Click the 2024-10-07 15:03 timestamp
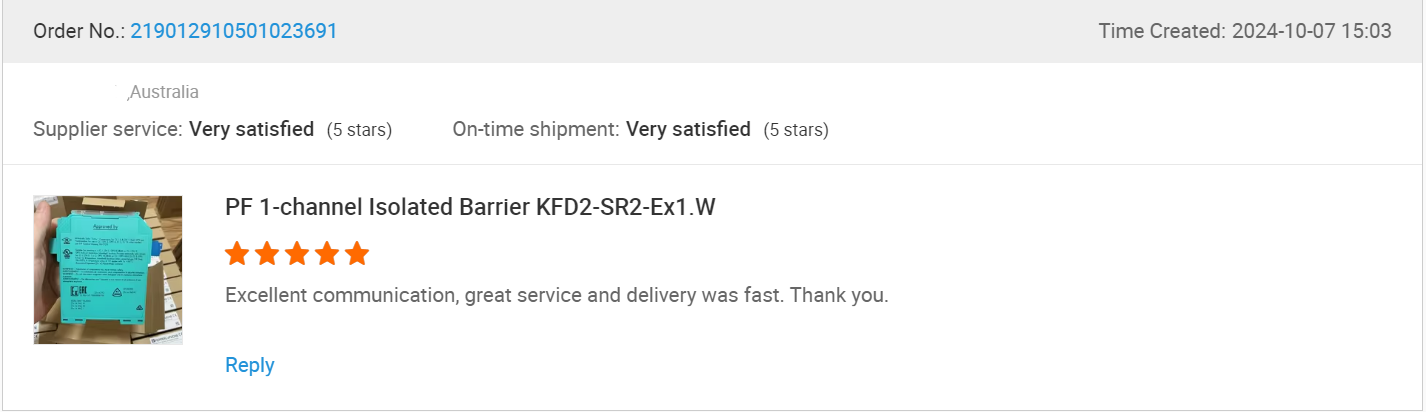 pos(1311,31)
